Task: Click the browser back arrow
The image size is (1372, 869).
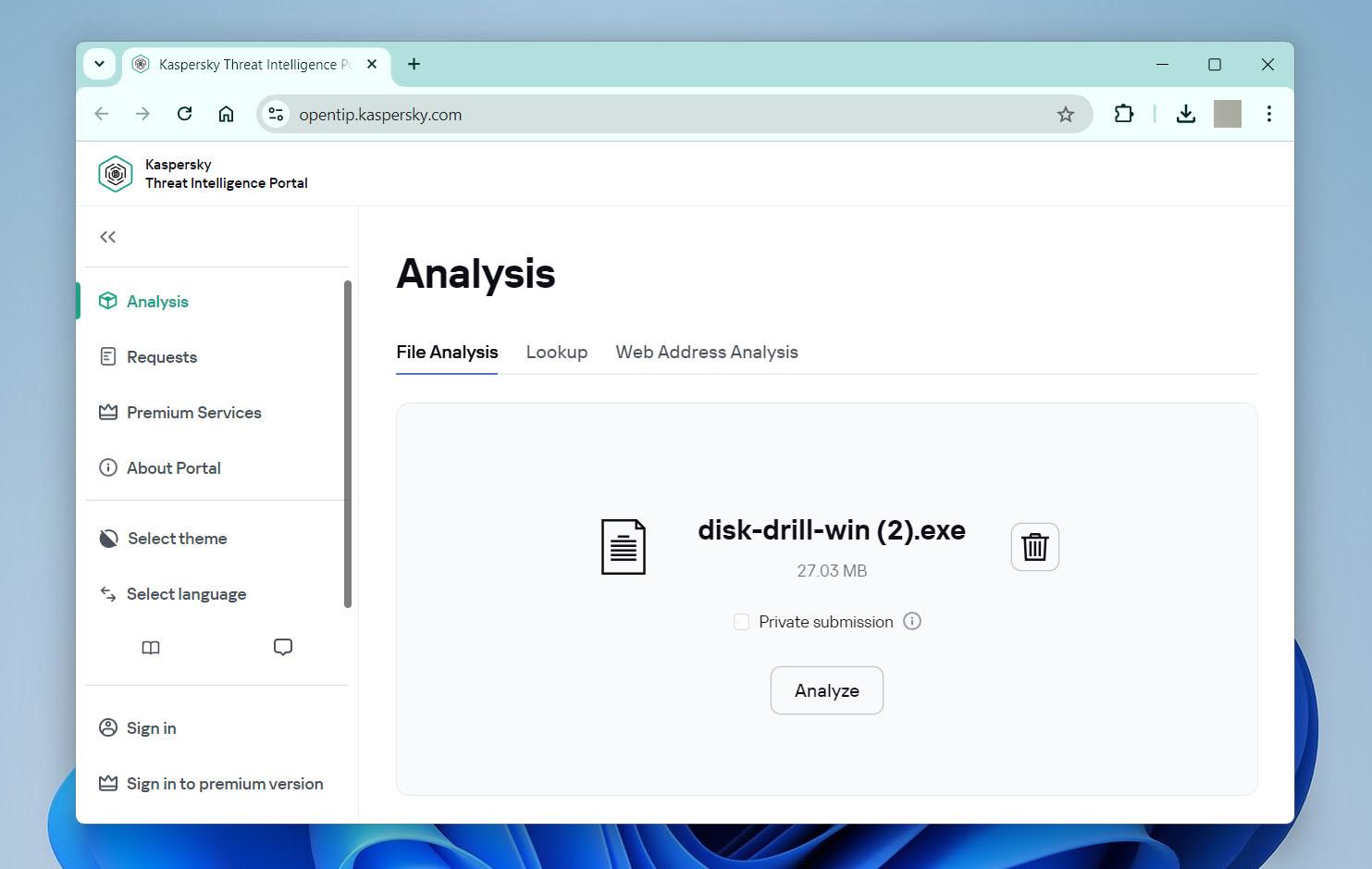Action: coord(102,114)
